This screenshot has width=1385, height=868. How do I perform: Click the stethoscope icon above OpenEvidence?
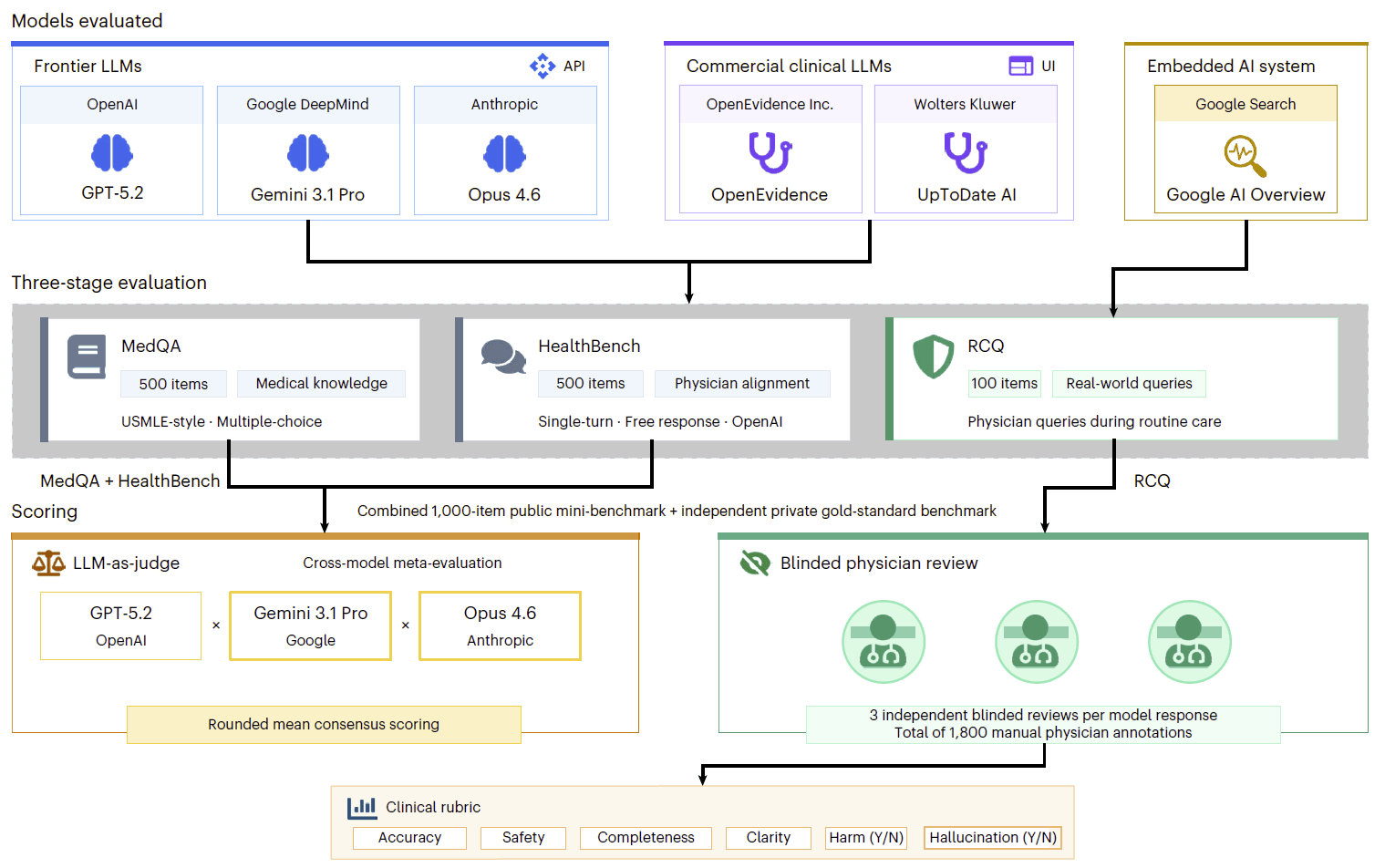[770, 152]
